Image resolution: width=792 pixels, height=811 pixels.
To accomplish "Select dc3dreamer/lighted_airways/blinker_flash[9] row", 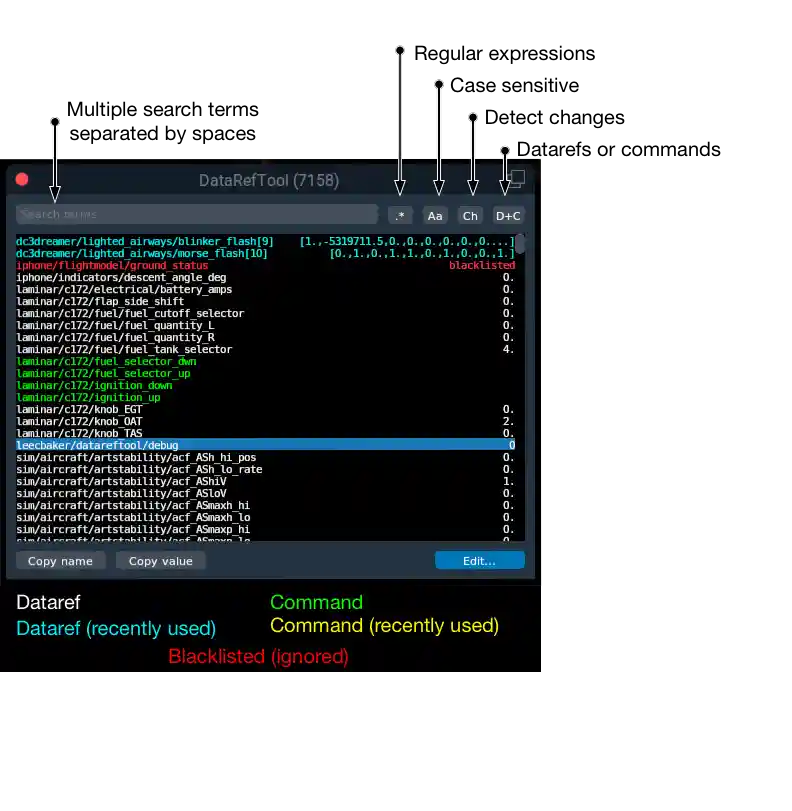I will coord(265,242).
